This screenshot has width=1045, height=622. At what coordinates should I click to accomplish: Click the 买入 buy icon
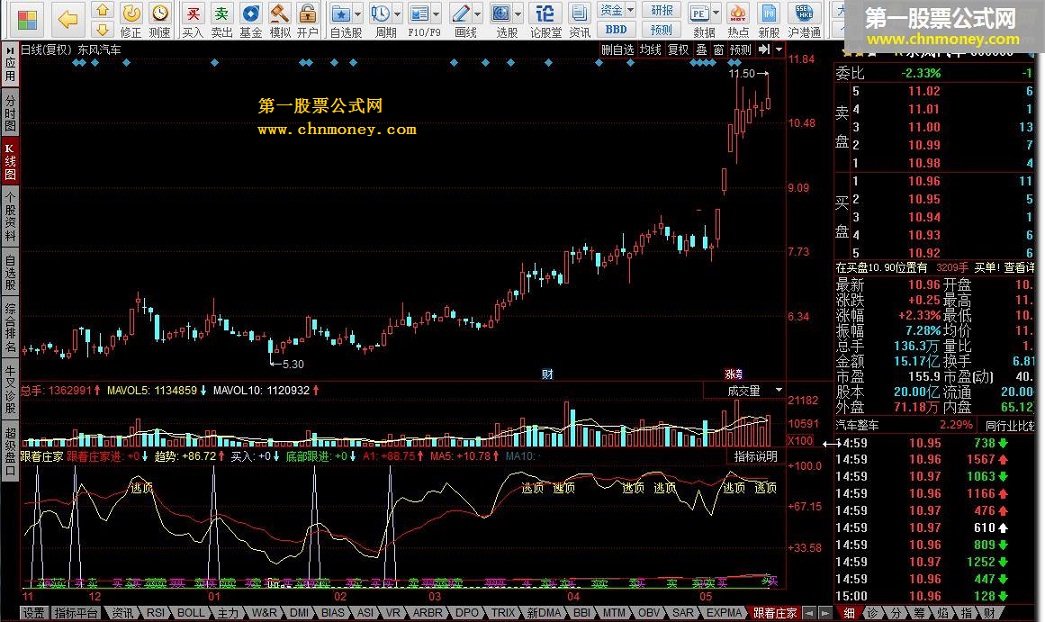tap(193, 20)
